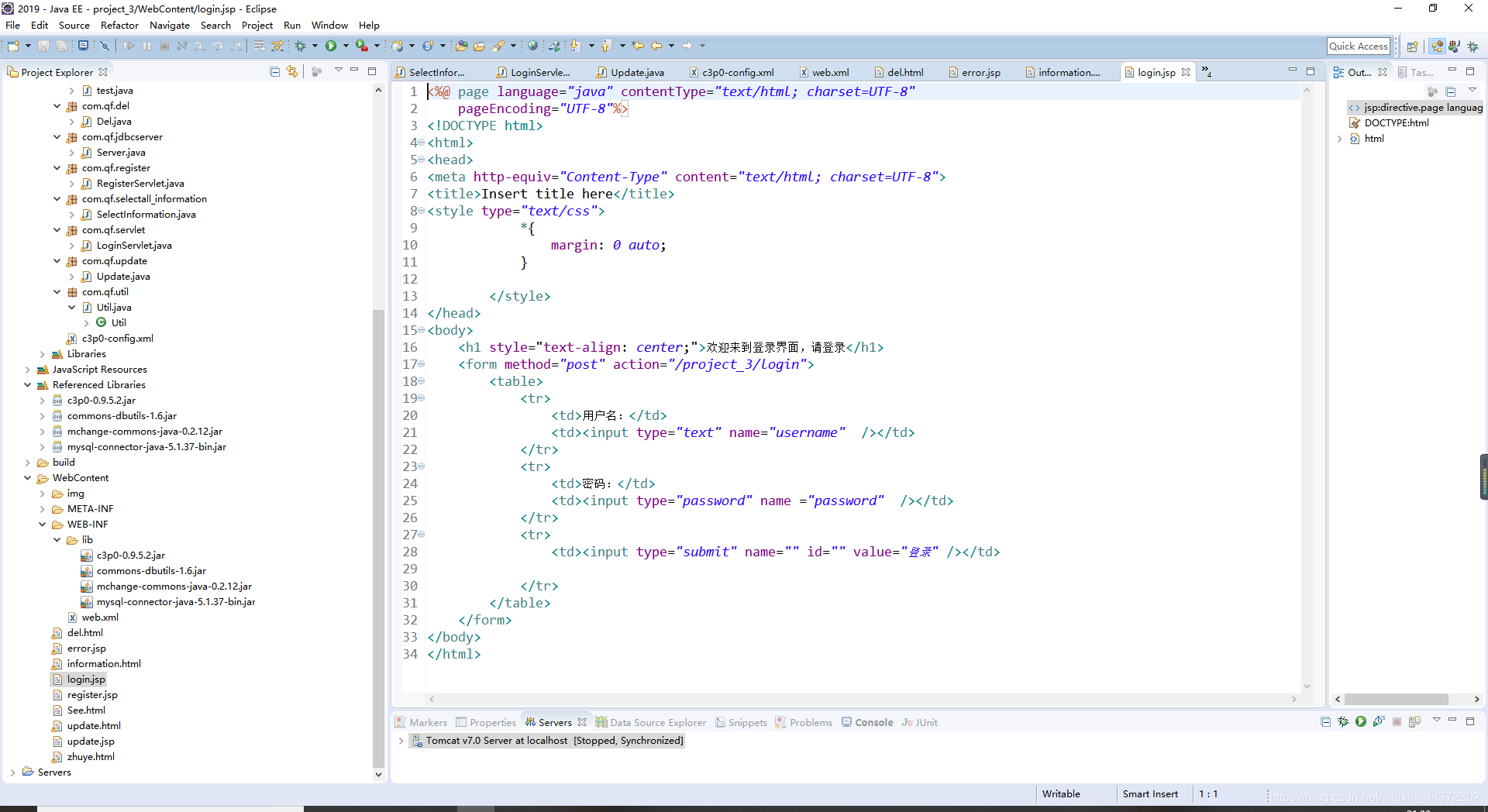The image size is (1488, 812).
Task: Collapse All in the Outline view toolbar
Action: point(1451,91)
